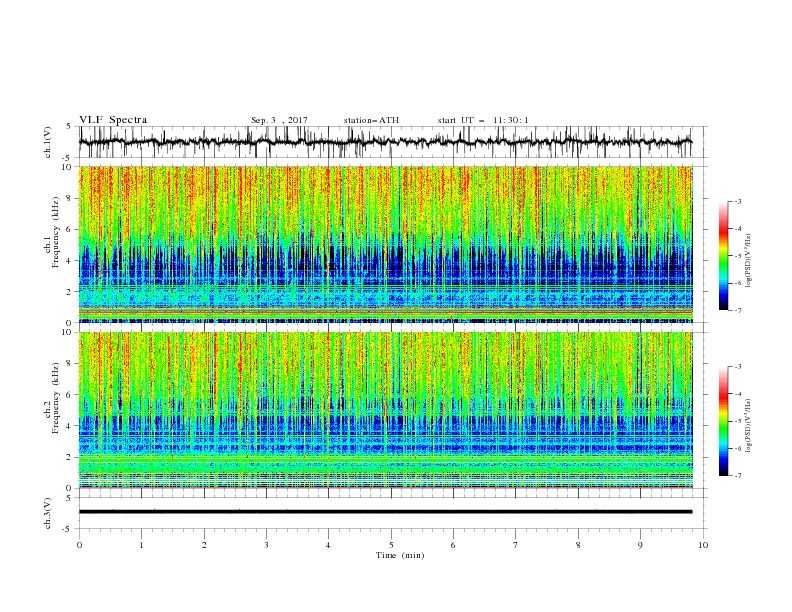
Task: Click the time axis tick label '9'
Action: coord(640,545)
